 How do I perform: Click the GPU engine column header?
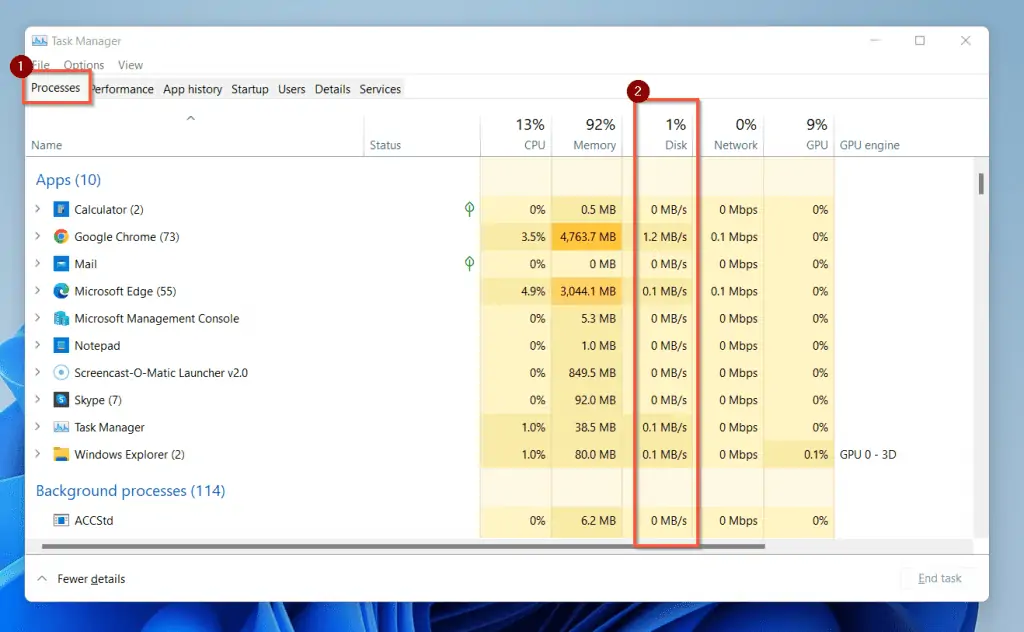tap(869, 145)
